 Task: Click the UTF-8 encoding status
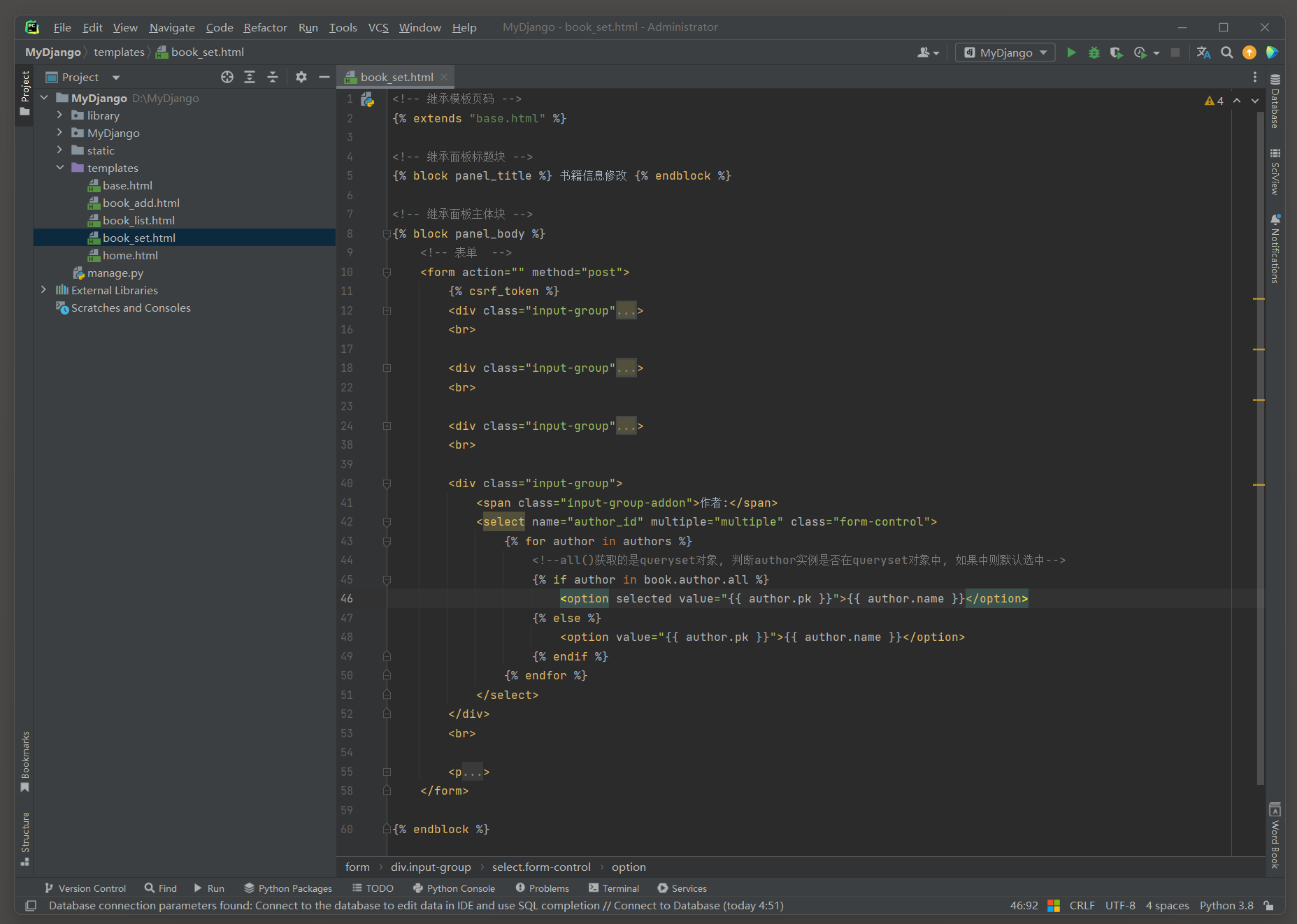(x=1120, y=906)
